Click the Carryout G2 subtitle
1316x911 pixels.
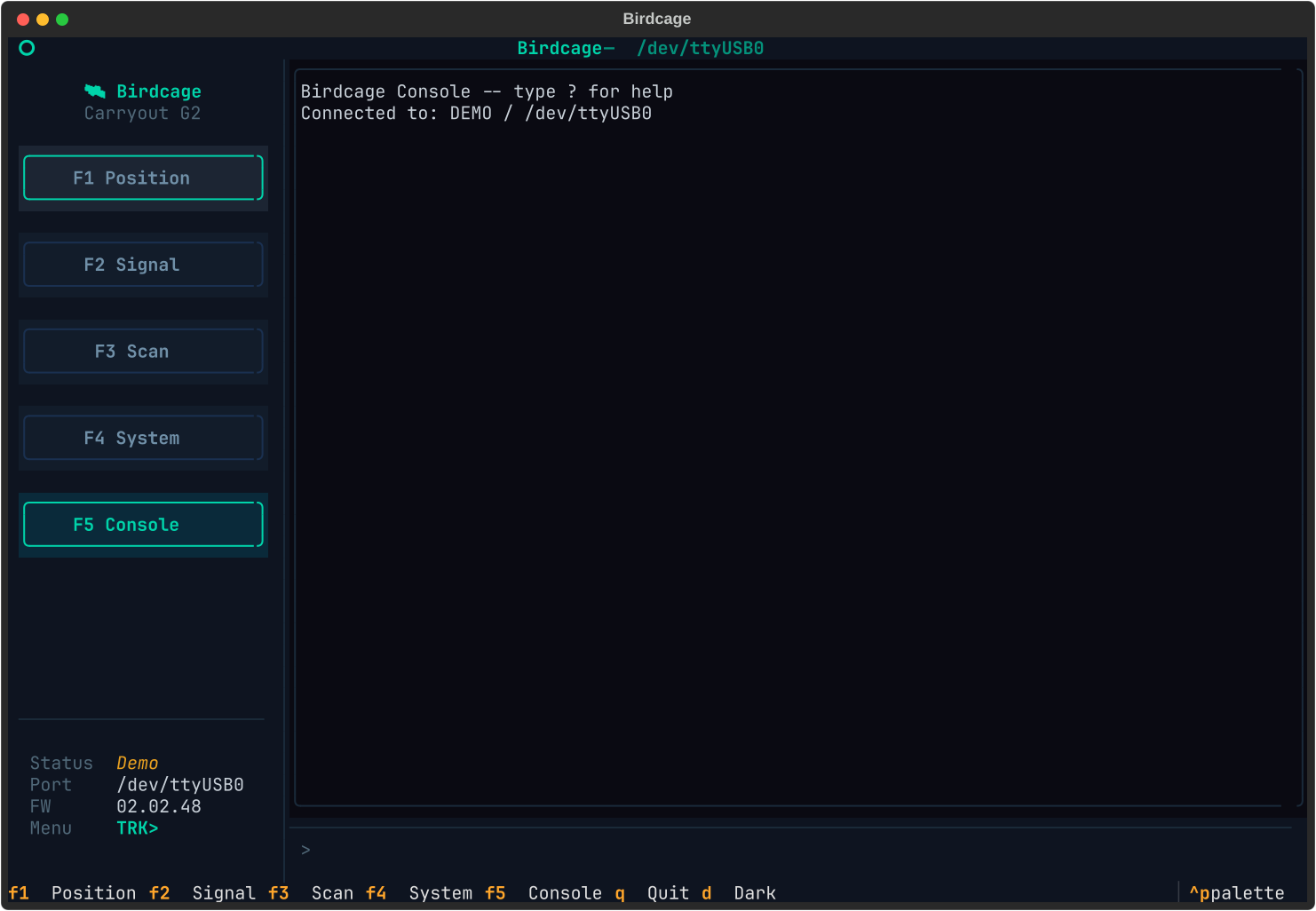143,114
